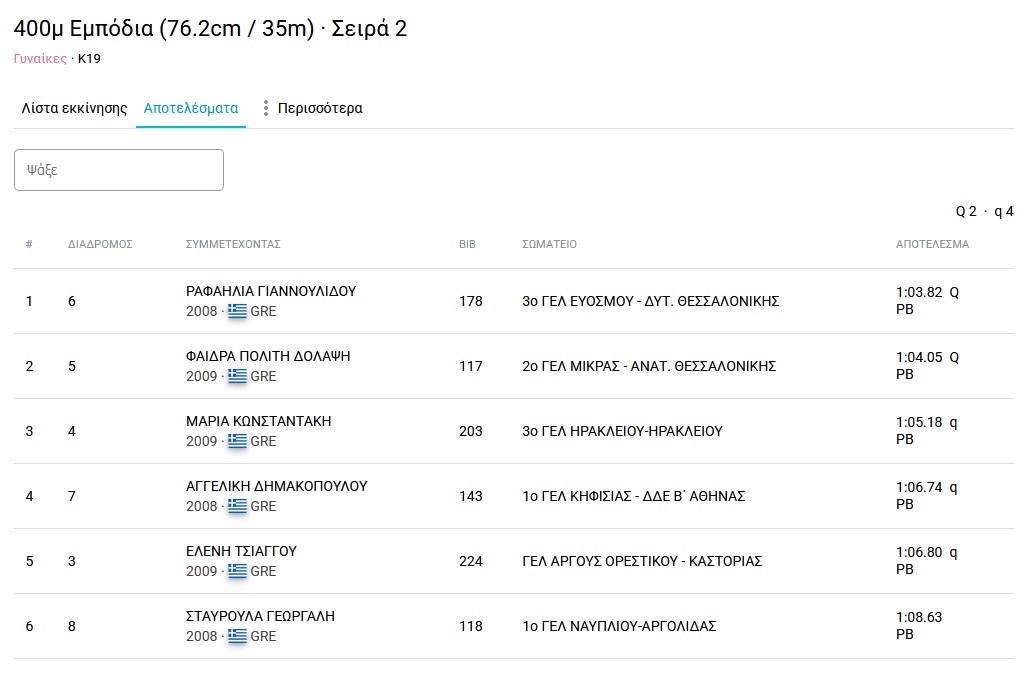Click the 400μ Εμπόδια Σειρά 2 heading
This screenshot has height=676, width=1036.
[x=210, y=29]
